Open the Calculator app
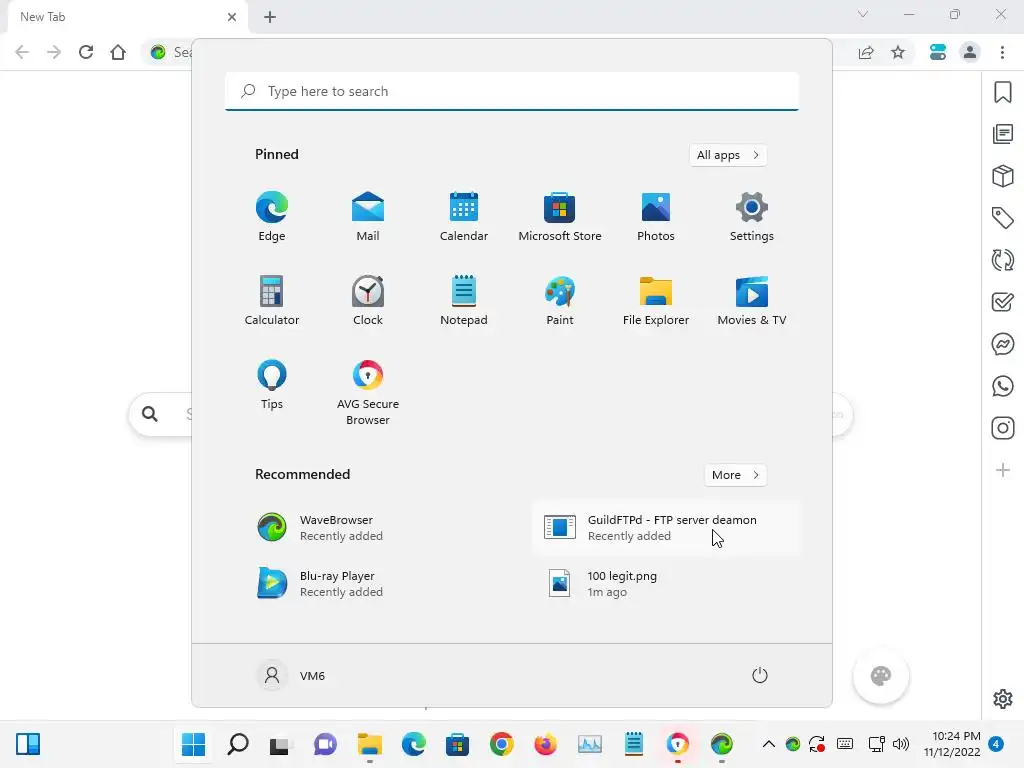Viewport: 1024px width, 768px height. click(x=272, y=300)
